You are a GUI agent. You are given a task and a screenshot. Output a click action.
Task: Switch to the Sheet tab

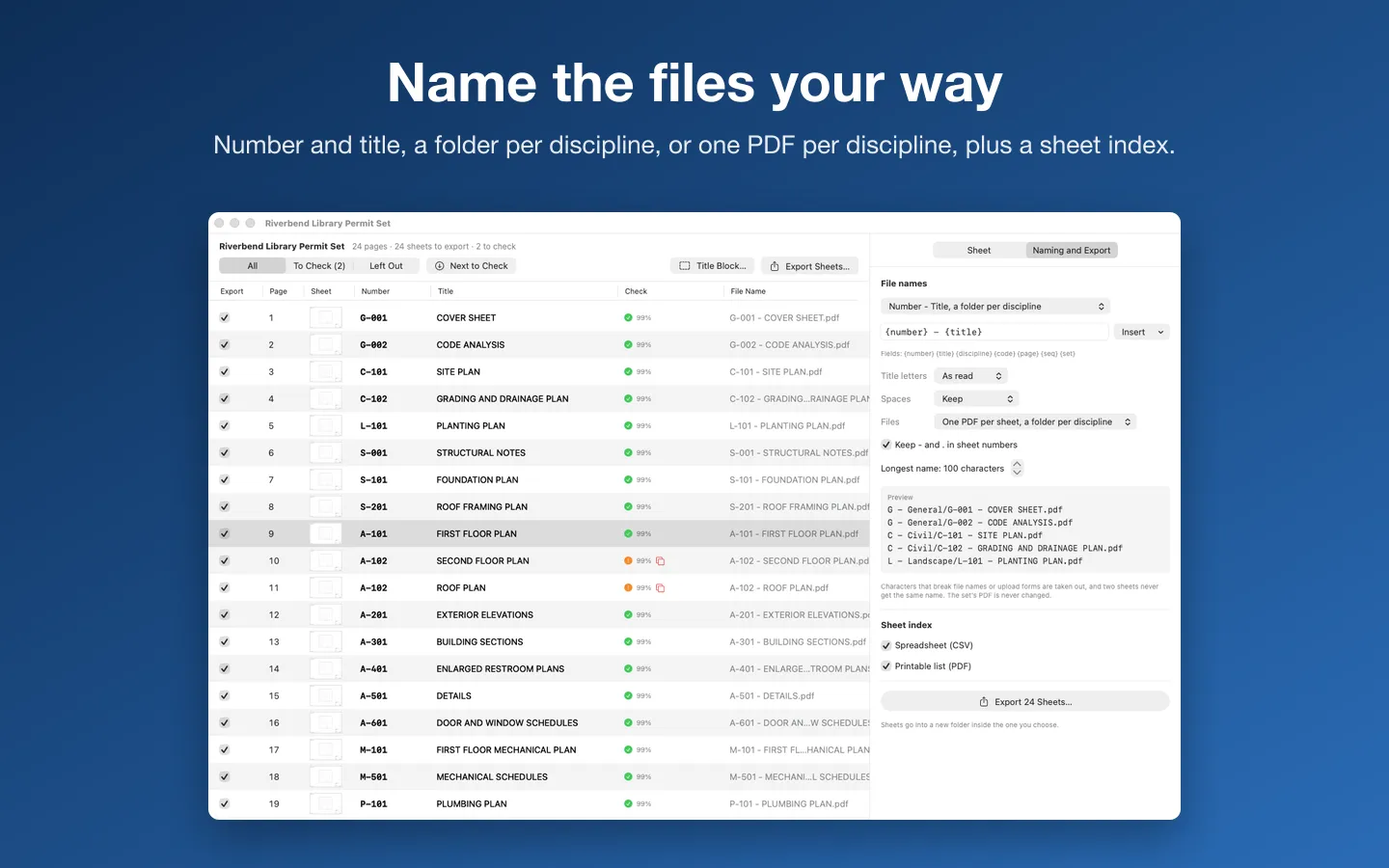pos(979,250)
